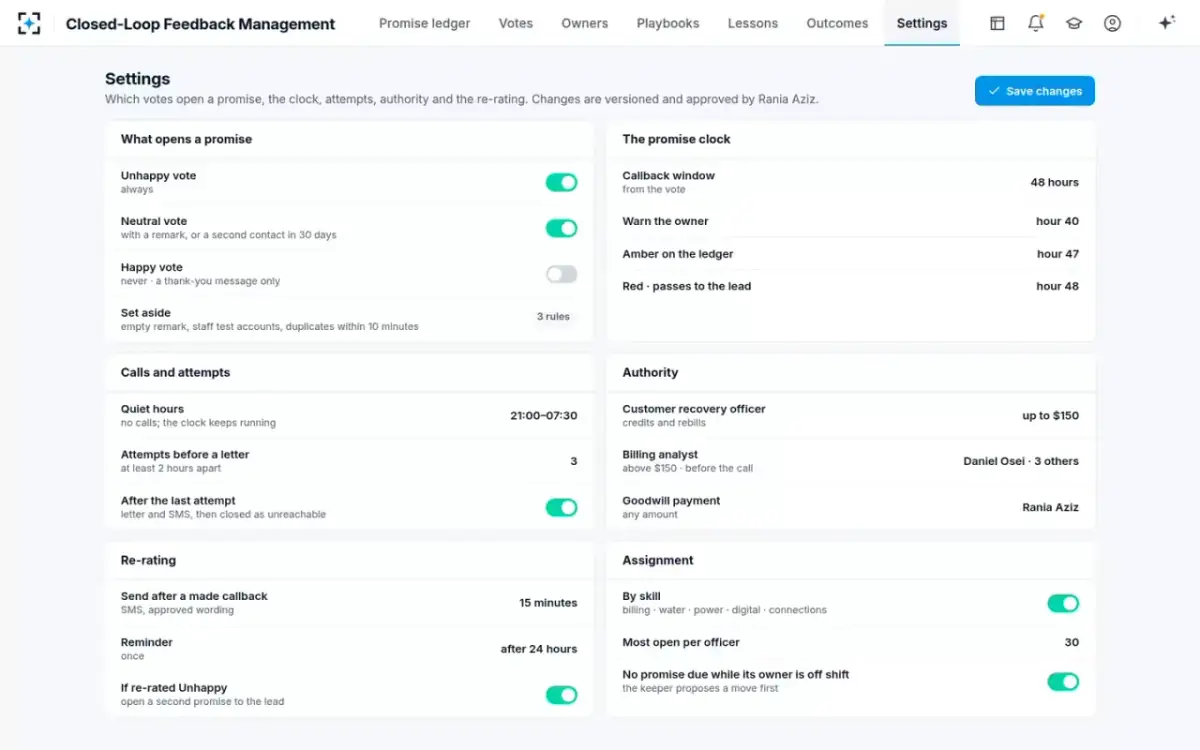This screenshot has width=1200, height=750.
Task: Click Calls and attempts heading
Action: [x=175, y=372]
